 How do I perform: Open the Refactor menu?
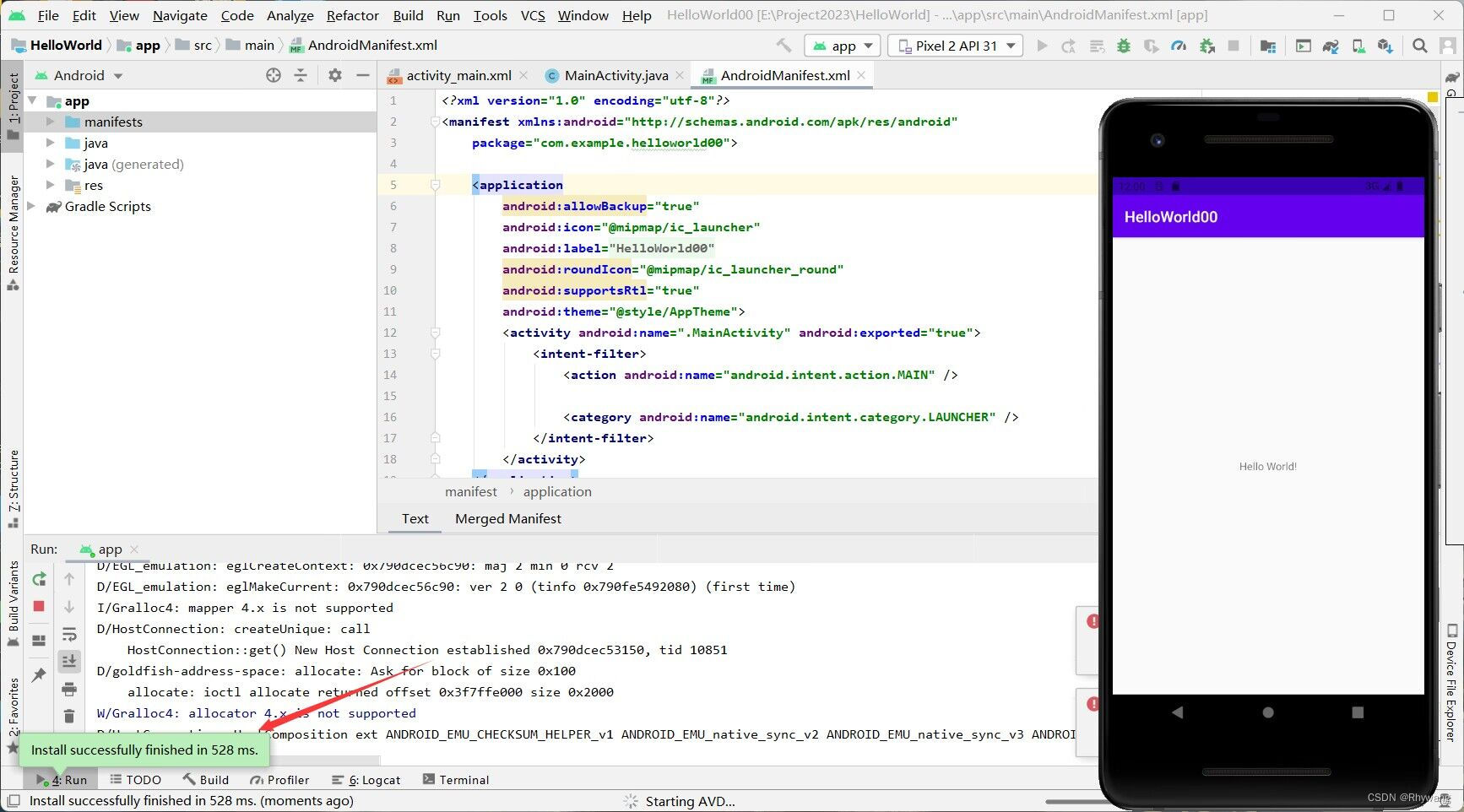pos(352,15)
